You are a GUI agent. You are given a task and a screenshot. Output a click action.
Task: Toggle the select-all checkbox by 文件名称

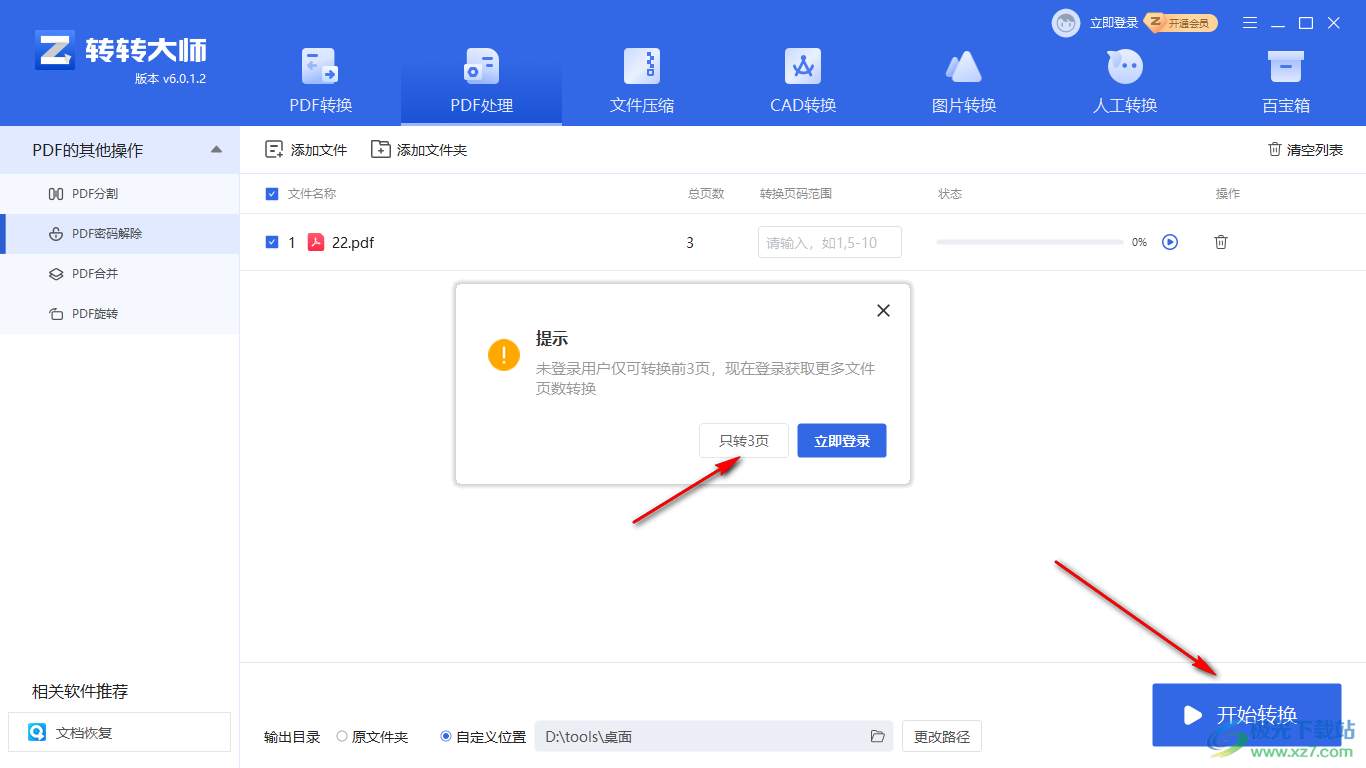pyautogui.click(x=272, y=194)
